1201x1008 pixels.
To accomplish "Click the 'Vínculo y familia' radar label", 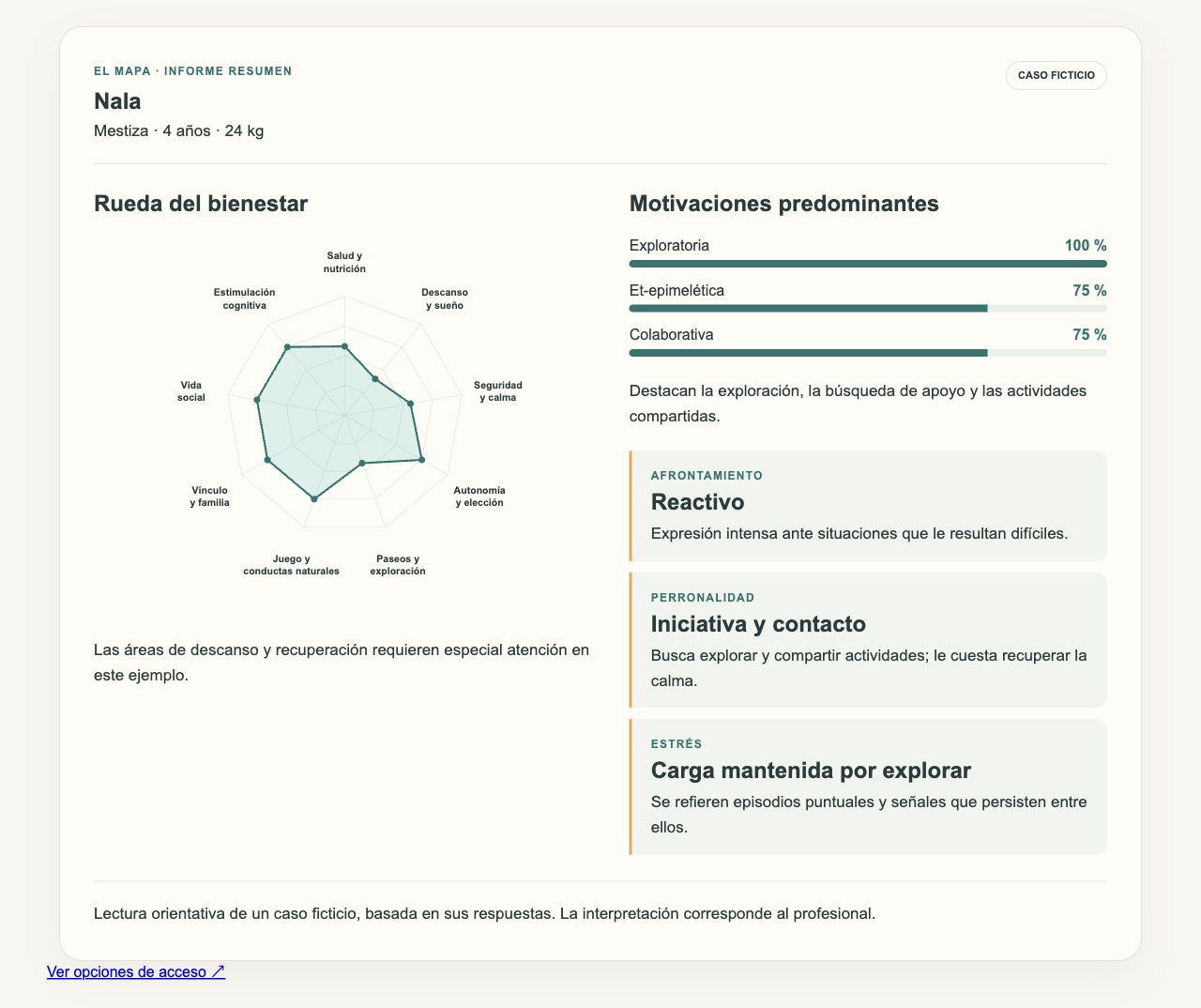I will 210,496.
